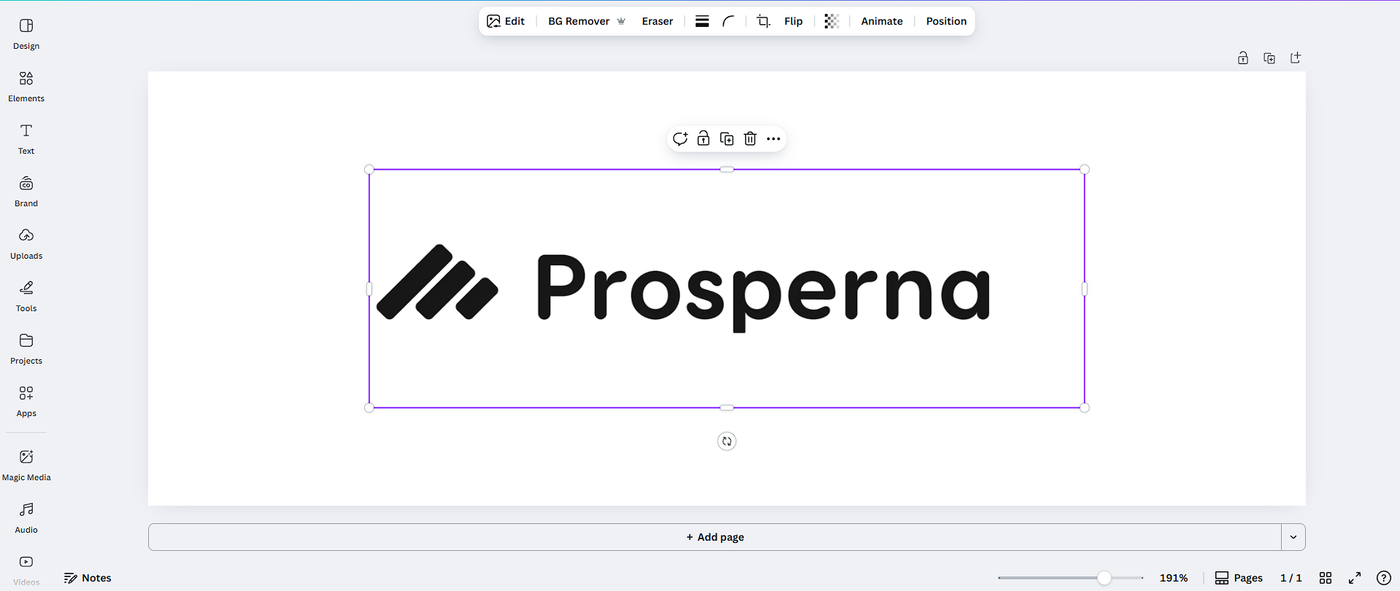This screenshot has height=591, width=1400.
Task: Open the Design panel
Action: tap(26, 33)
